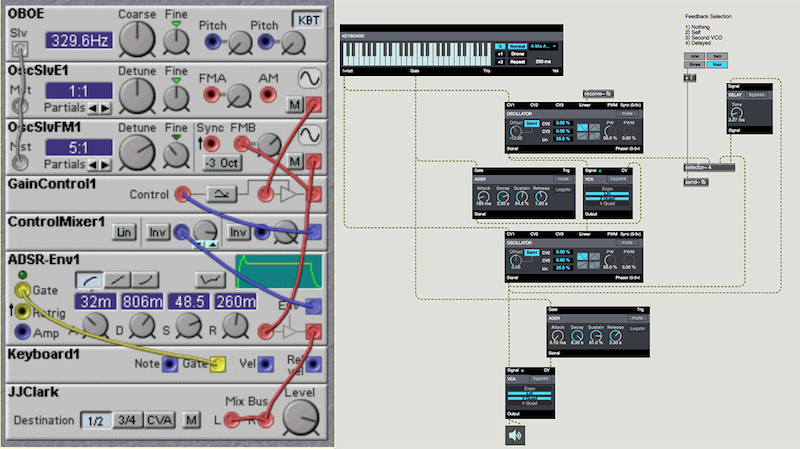Click the keyboard Drone mode button
Screen dimensions: 800x449
(x=517, y=54)
